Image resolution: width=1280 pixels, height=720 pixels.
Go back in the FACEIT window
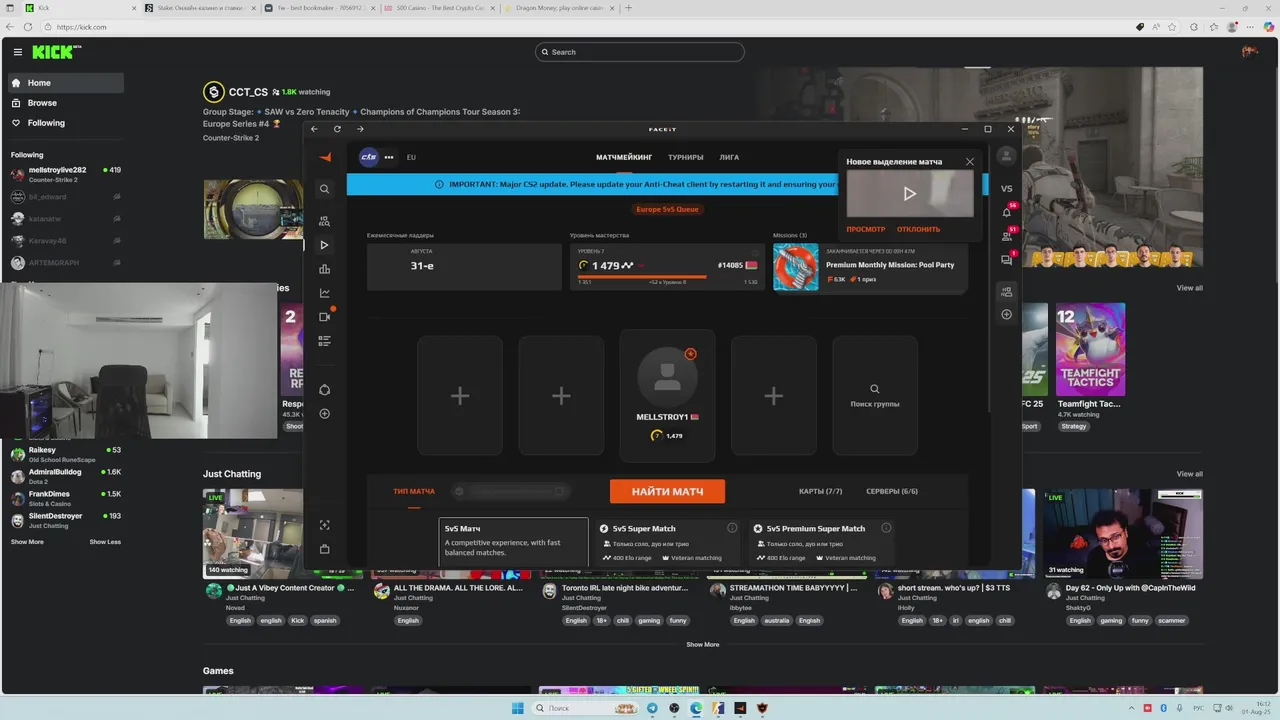(x=314, y=129)
